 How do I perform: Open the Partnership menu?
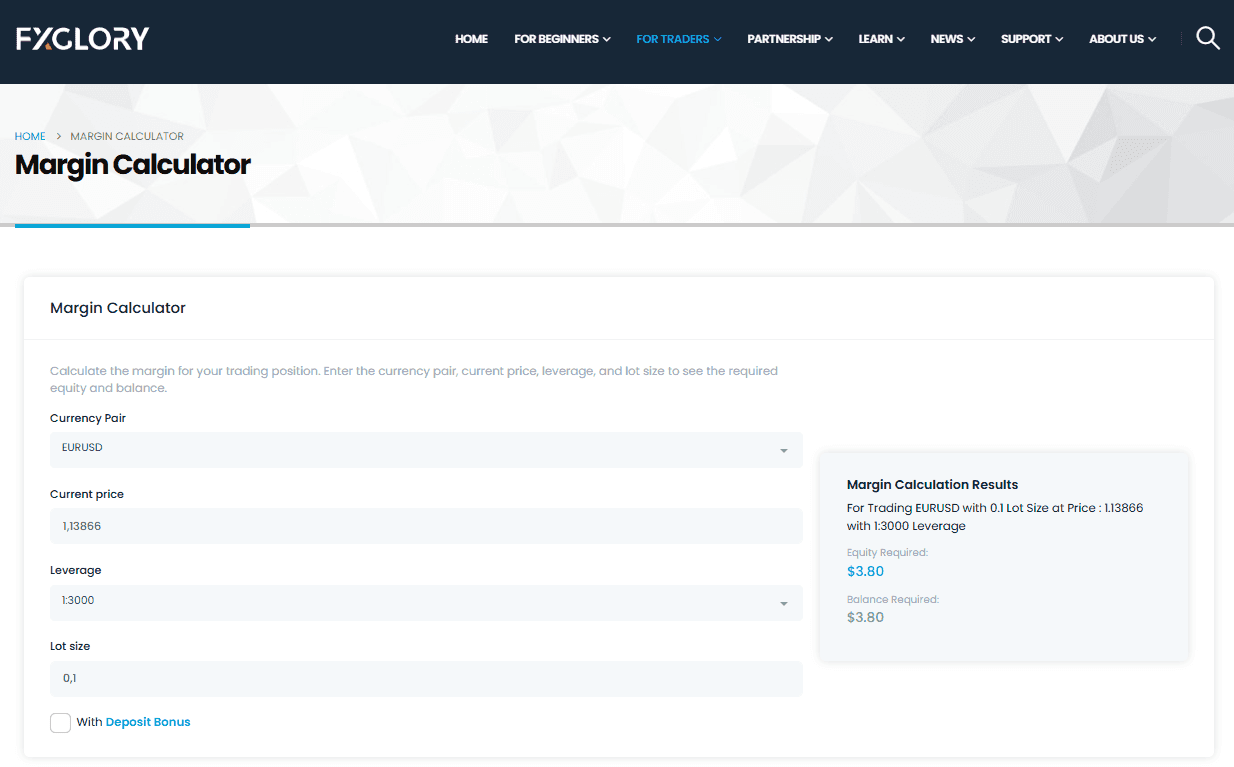tap(790, 39)
